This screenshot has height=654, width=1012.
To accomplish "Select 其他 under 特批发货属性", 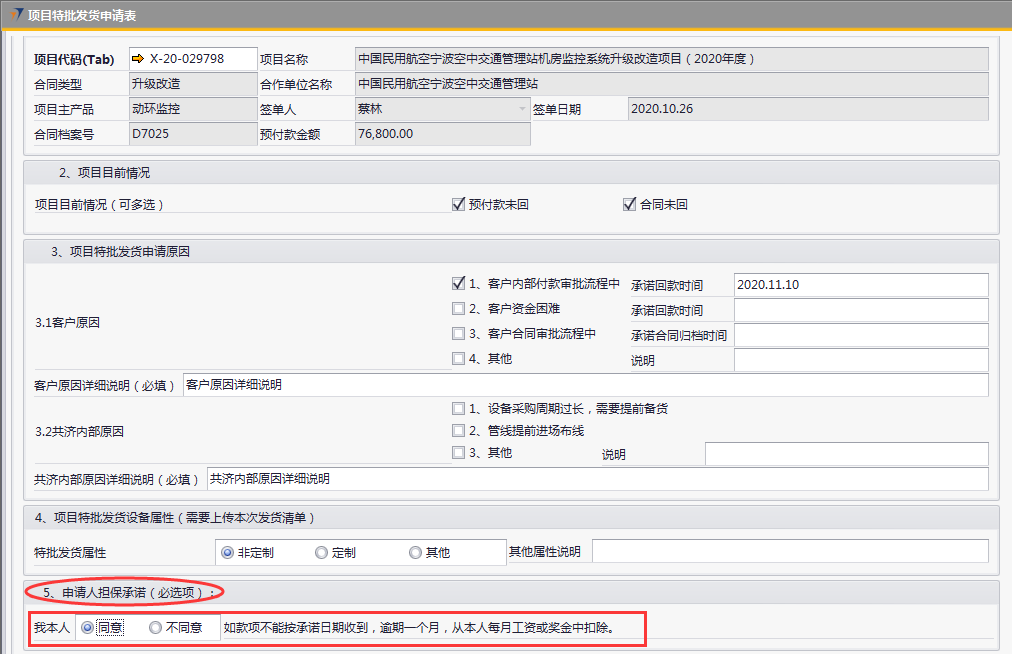I will [415, 552].
